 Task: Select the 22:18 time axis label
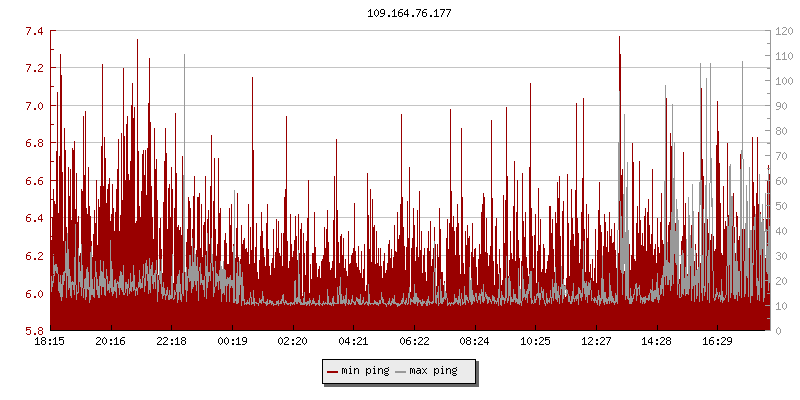coord(171,342)
